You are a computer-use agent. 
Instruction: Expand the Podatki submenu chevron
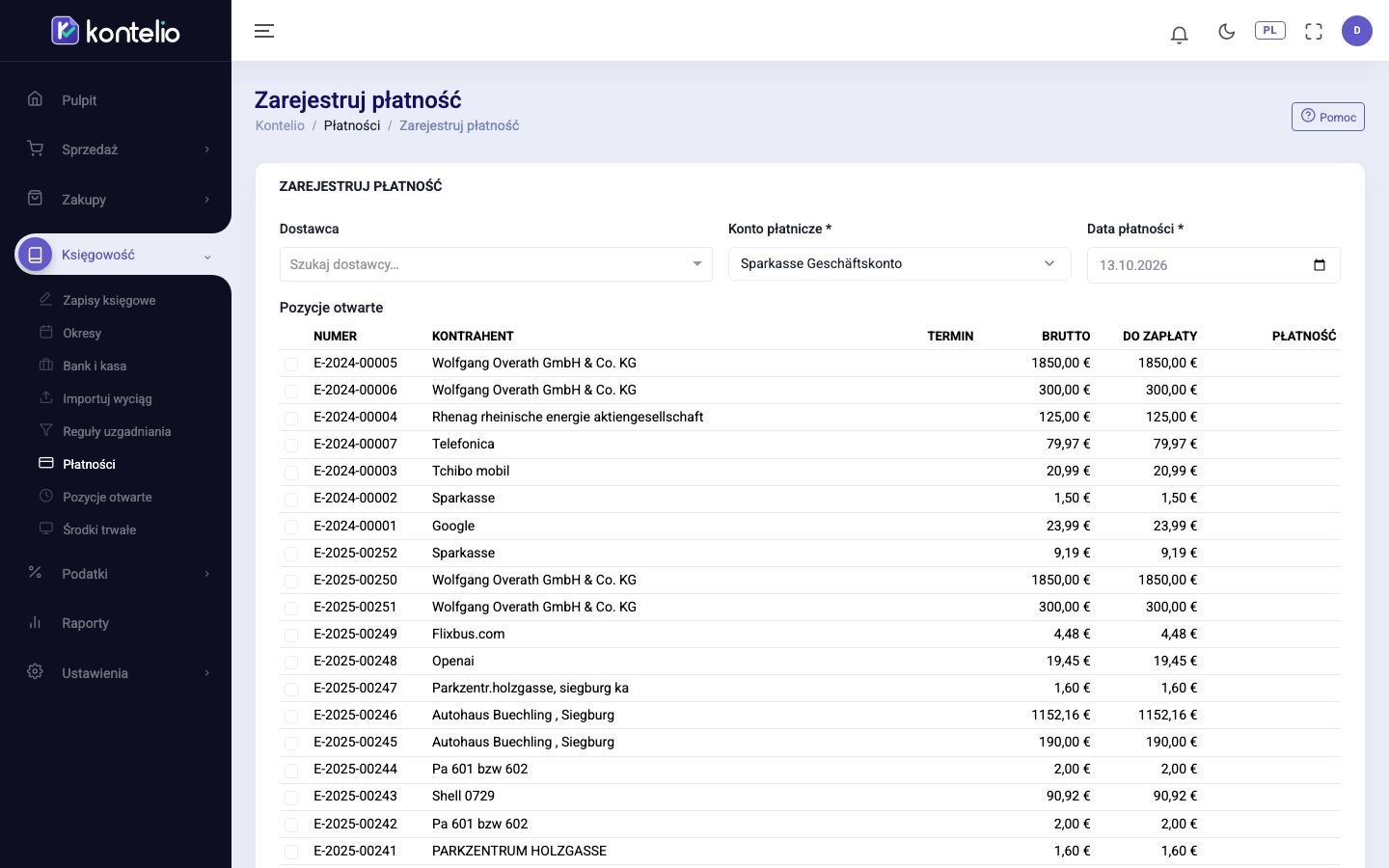click(x=206, y=574)
